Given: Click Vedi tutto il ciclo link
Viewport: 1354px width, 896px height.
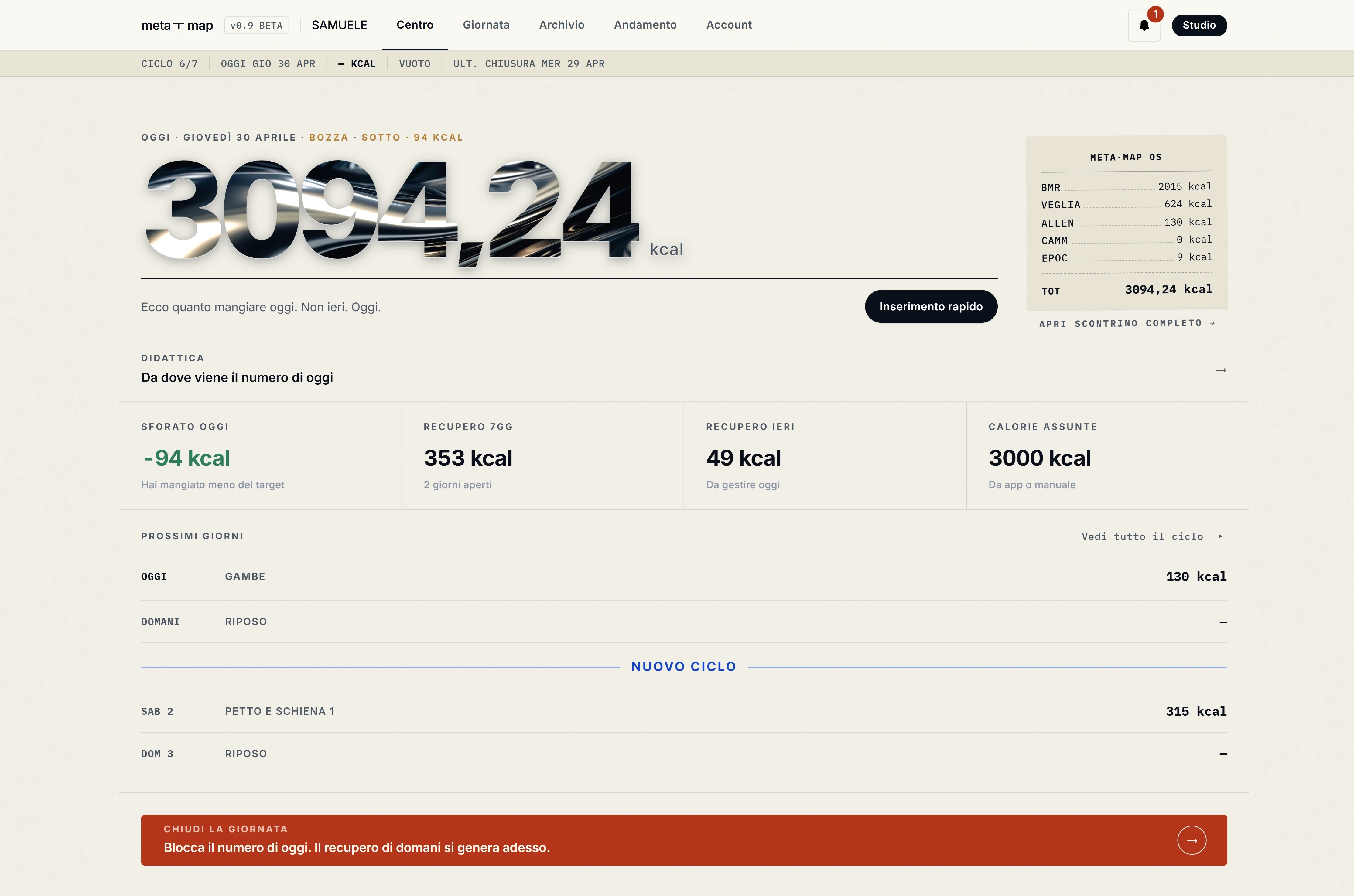Looking at the screenshot, I should point(1152,537).
